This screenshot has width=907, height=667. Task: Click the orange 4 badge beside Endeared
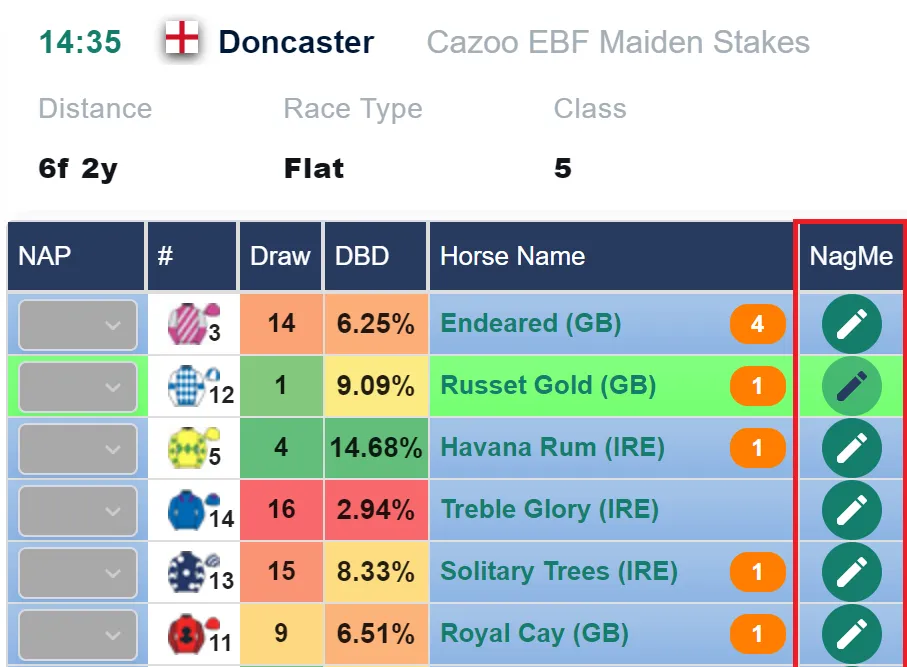point(757,324)
